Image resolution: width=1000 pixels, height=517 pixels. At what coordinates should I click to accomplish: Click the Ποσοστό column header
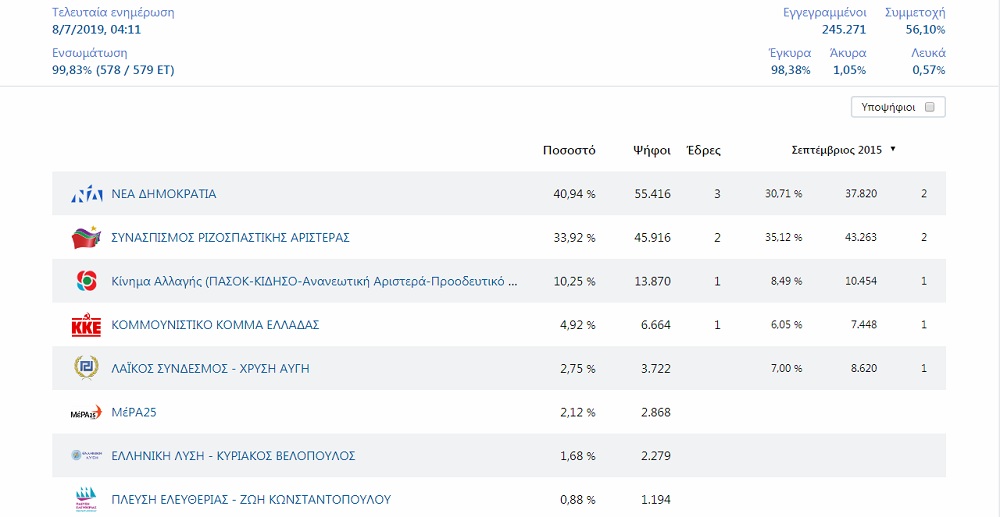tap(569, 150)
